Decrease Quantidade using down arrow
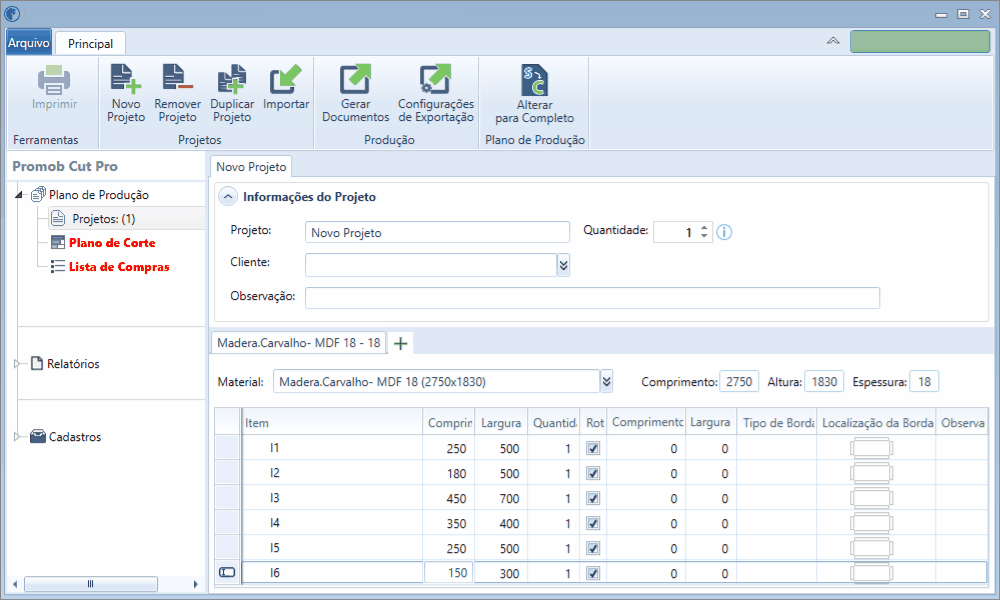The width and height of the screenshot is (1000, 600). 704,236
